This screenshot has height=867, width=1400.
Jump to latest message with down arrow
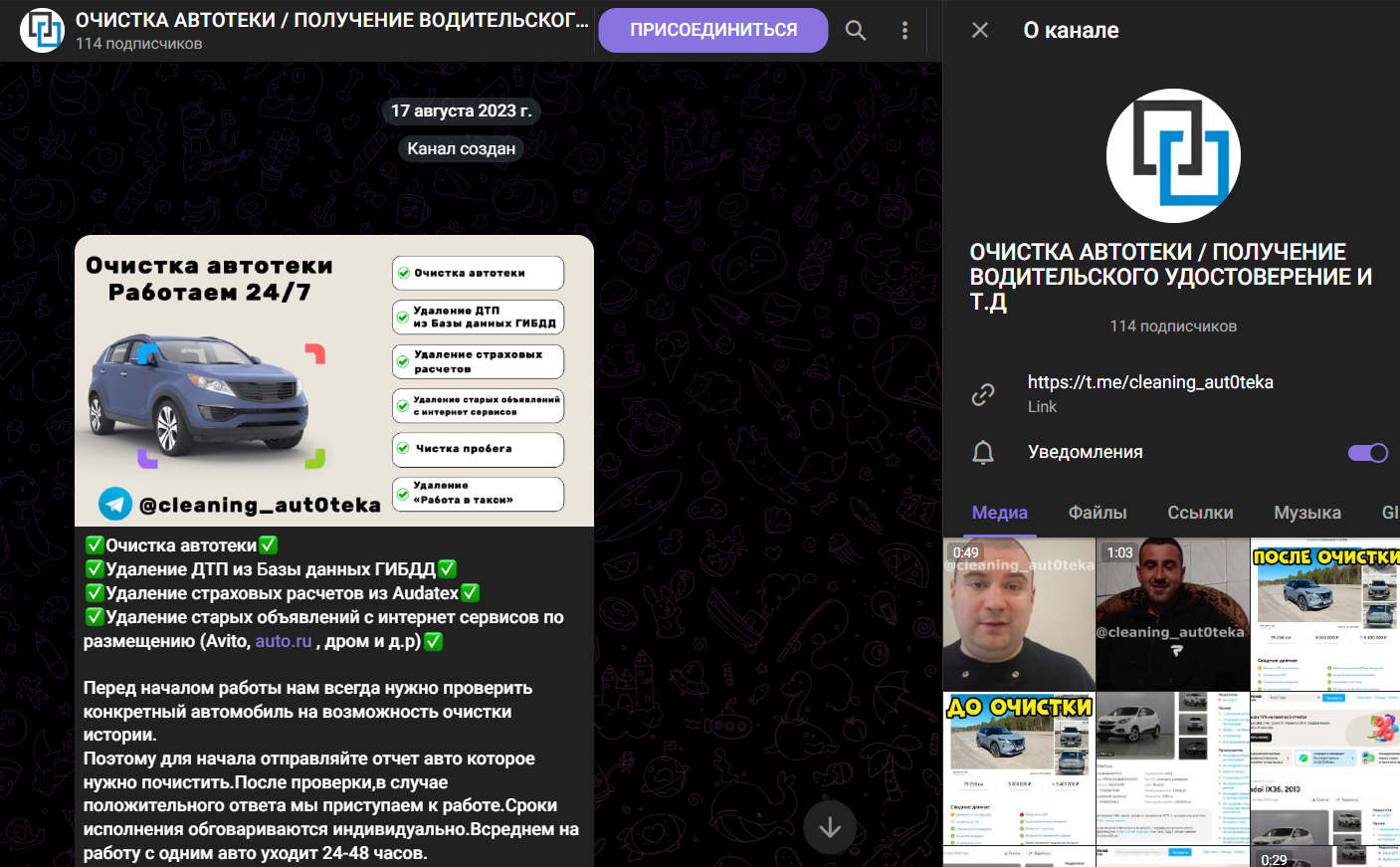point(830,827)
